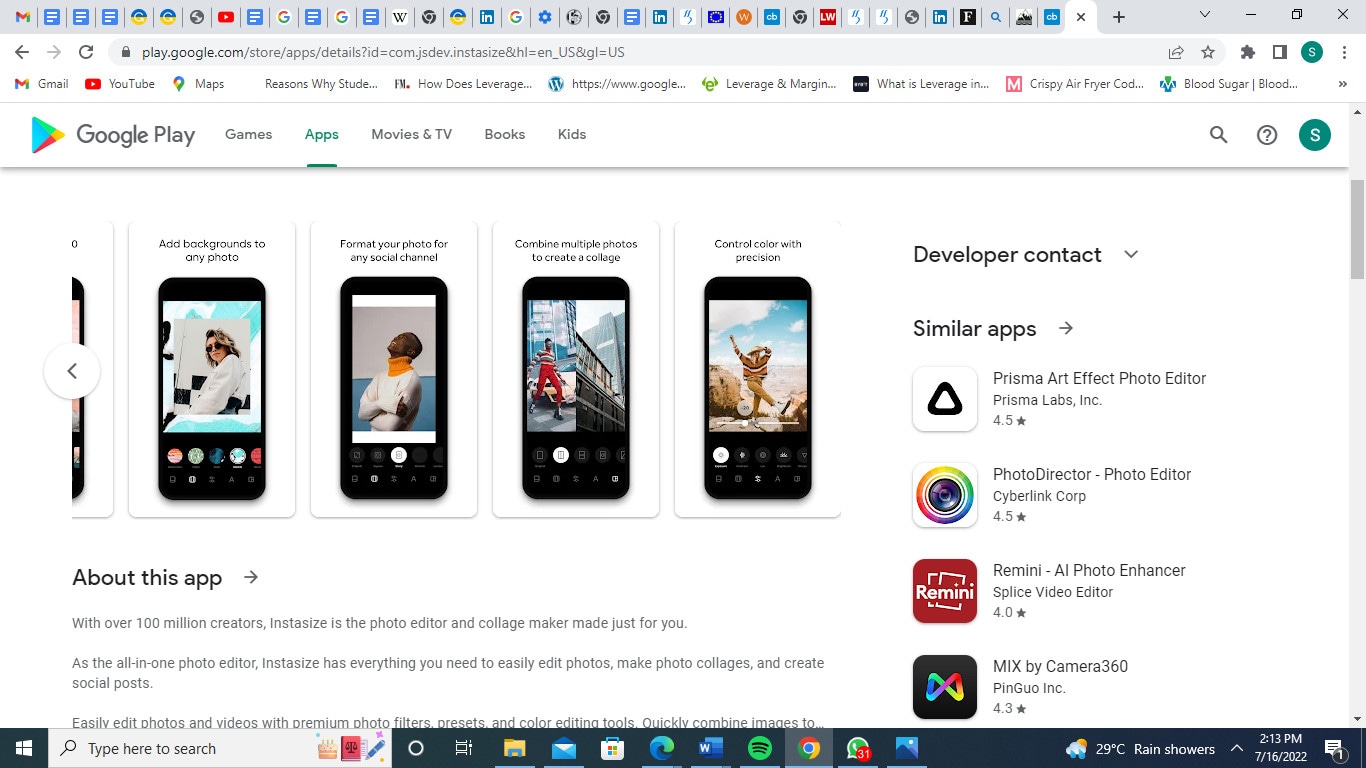
Task: Open File Explorer from the taskbar
Action: pos(514,748)
